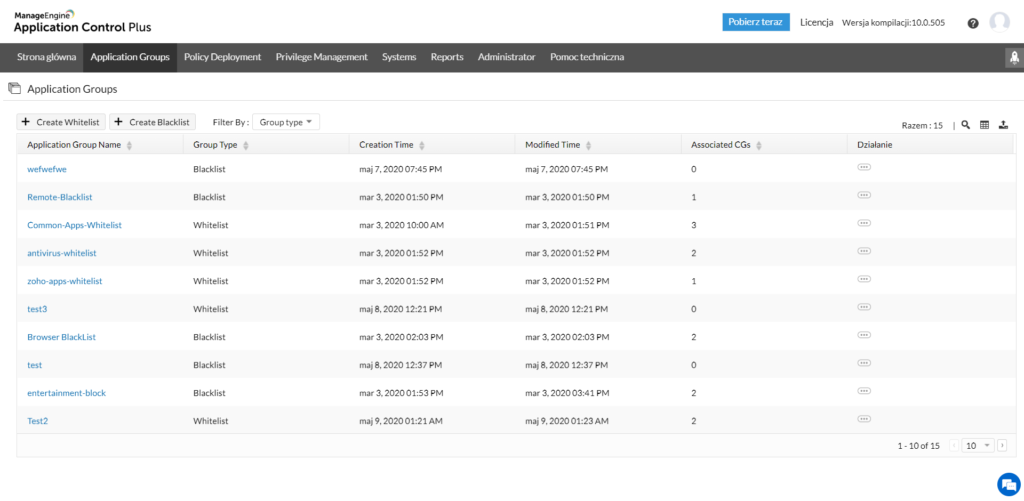
Task: Open the table search magnifier icon
Action: [x=965, y=125]
